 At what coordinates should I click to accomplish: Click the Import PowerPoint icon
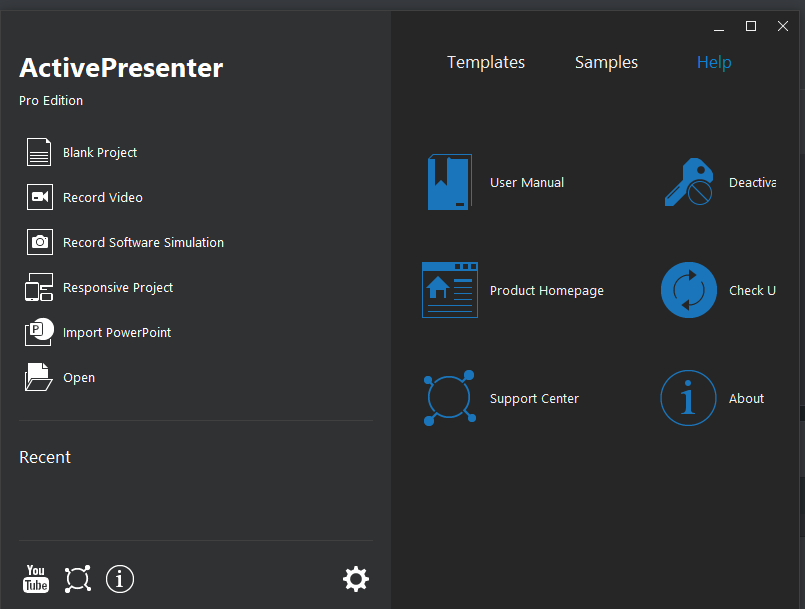[39, 332]
